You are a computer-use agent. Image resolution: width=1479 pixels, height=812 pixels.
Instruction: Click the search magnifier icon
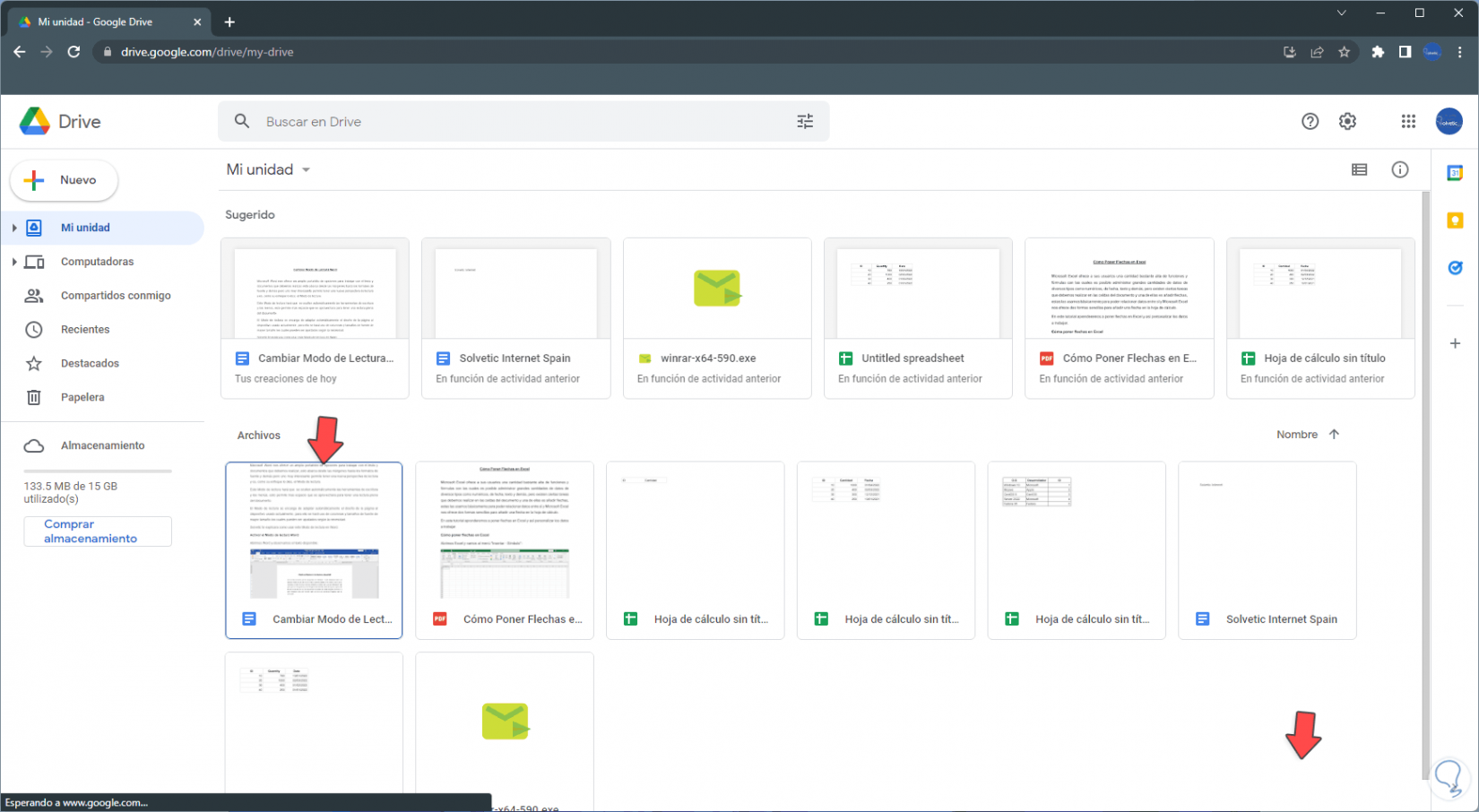coord(242,121)
